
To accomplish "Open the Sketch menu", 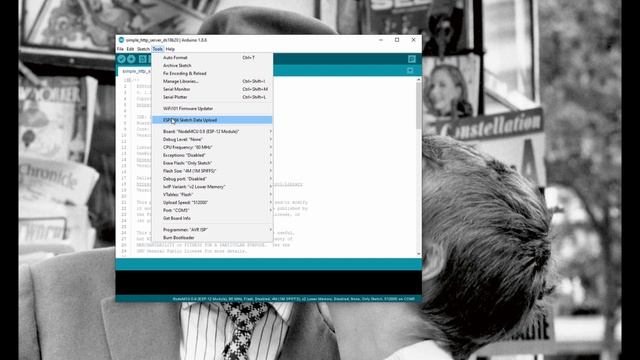I will pos(143,49).
